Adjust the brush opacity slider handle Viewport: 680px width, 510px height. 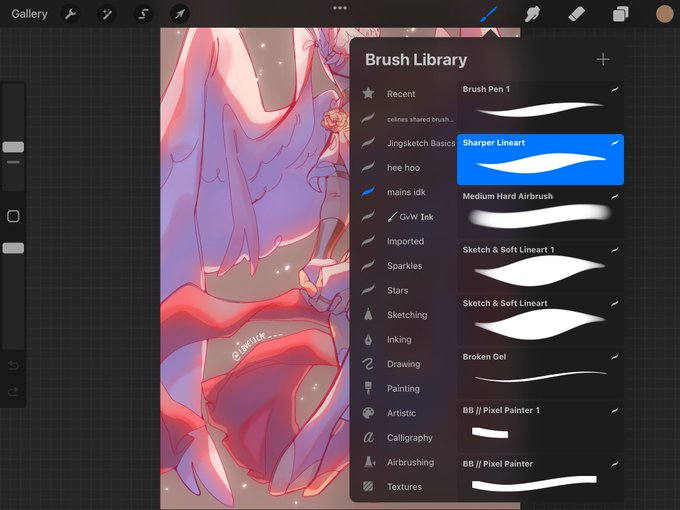click(x=13, y=248)
